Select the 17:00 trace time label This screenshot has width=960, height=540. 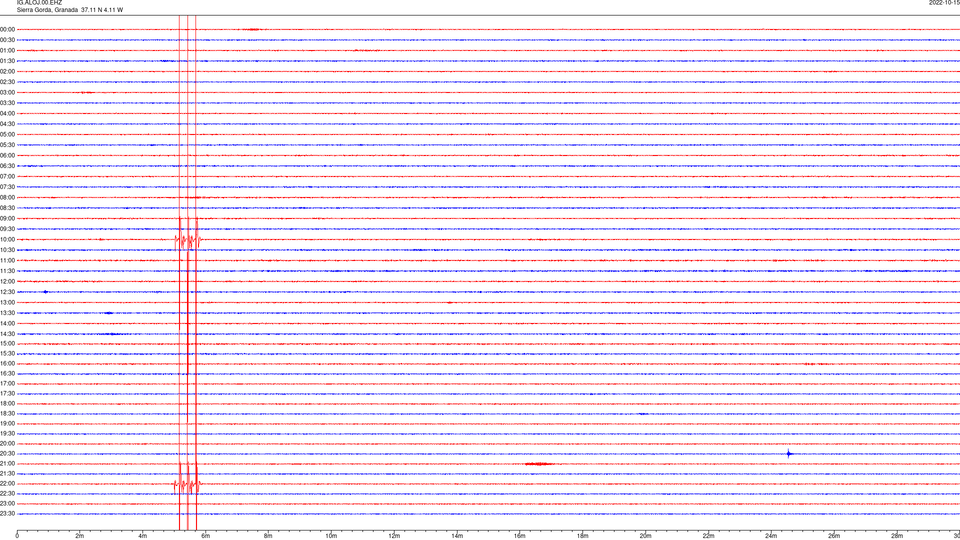click(x=7, y=384)
